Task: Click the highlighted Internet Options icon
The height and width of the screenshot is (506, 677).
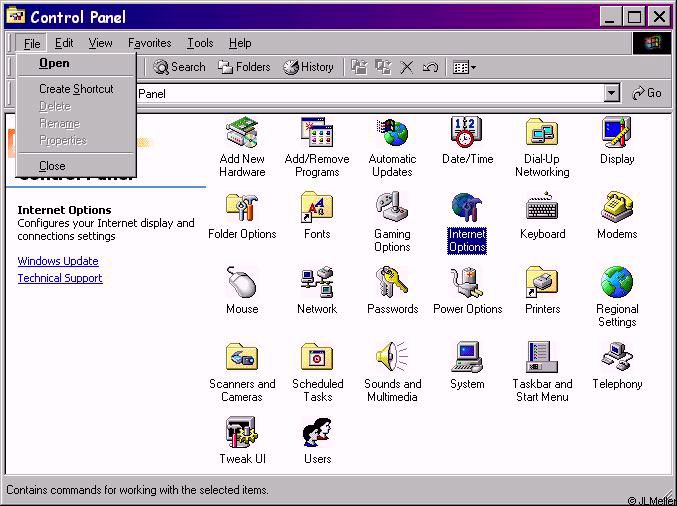Action: 467,208
